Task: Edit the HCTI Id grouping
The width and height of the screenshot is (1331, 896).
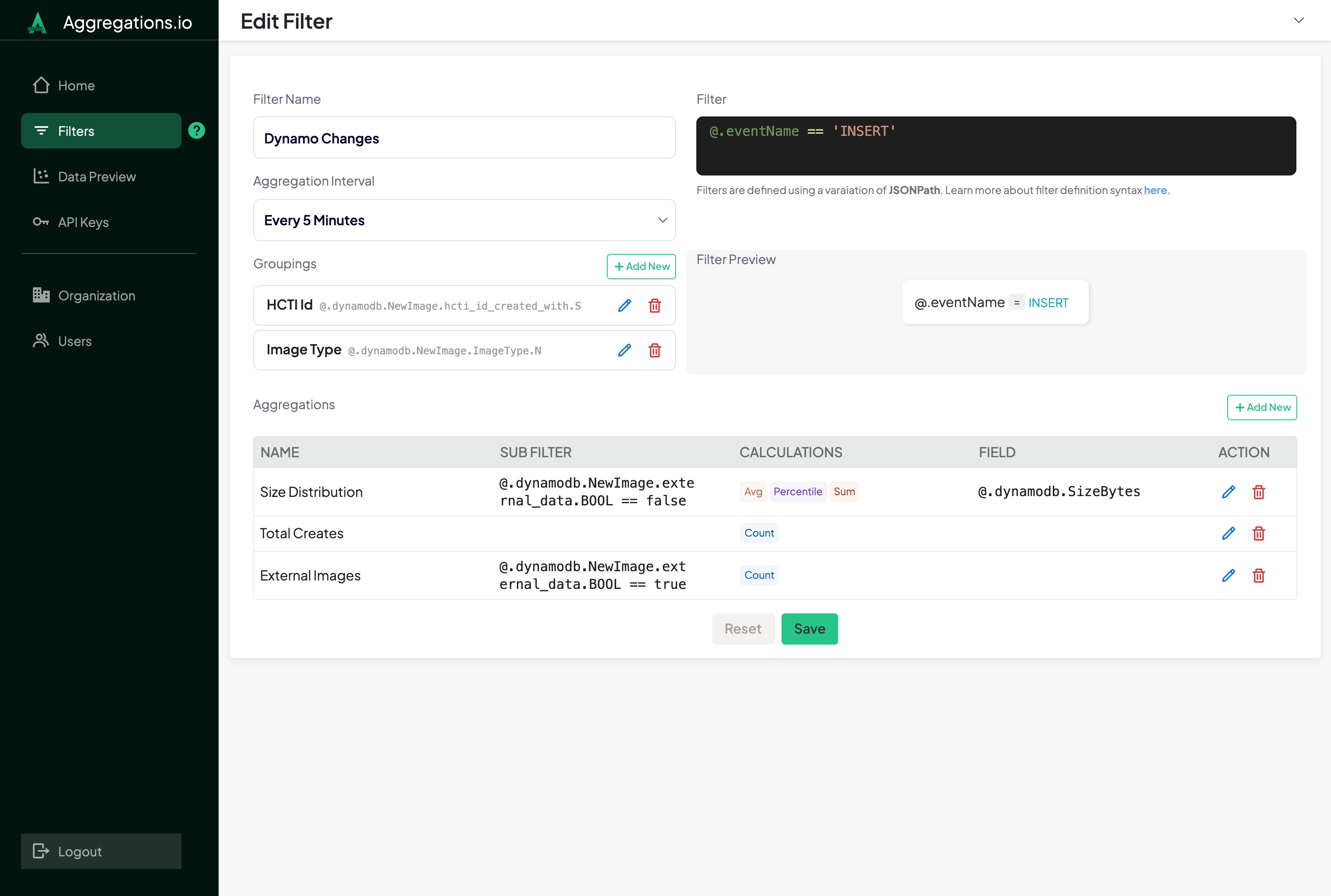Action: tap(624, 306)
